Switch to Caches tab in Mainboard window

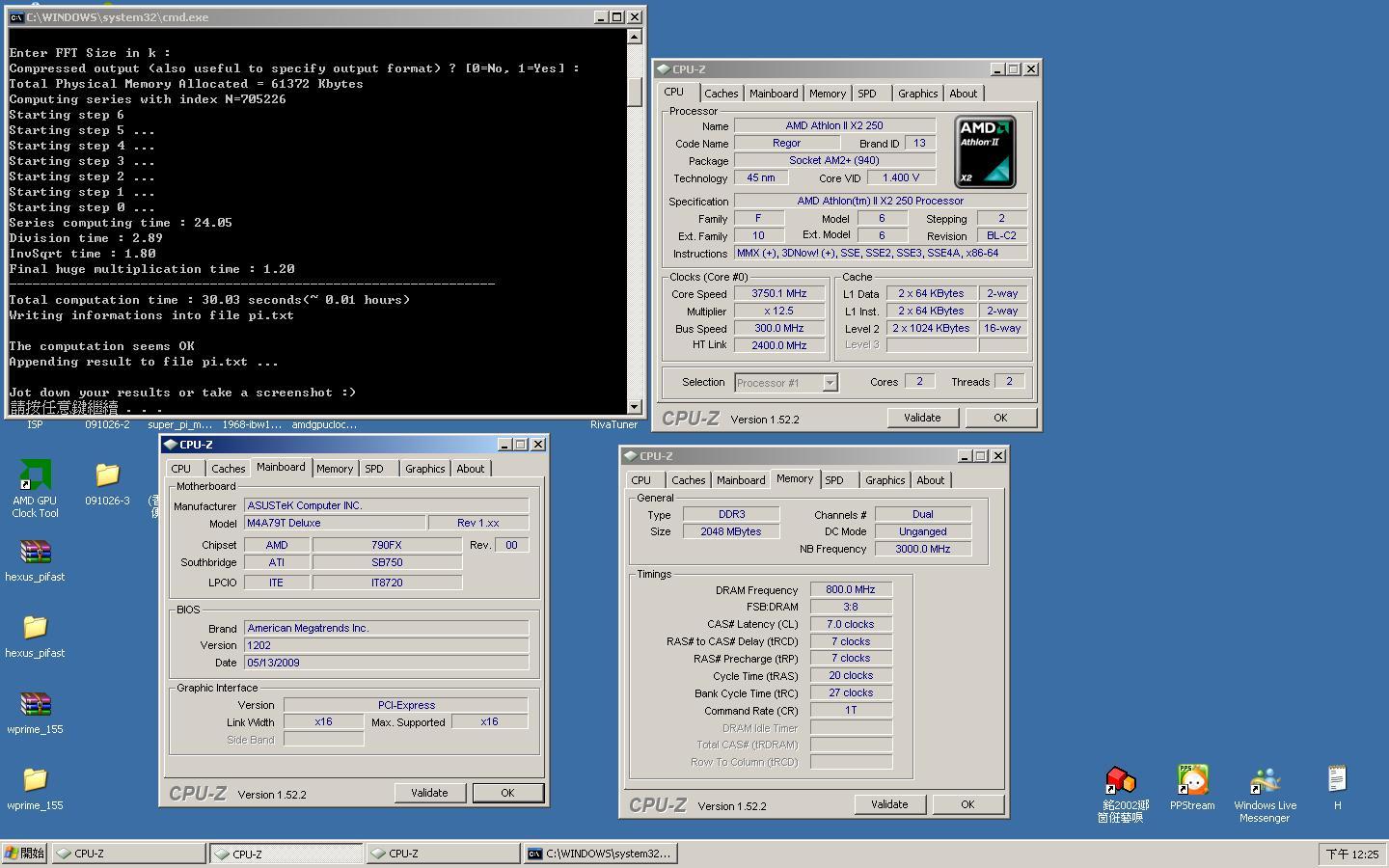(229, 469)
